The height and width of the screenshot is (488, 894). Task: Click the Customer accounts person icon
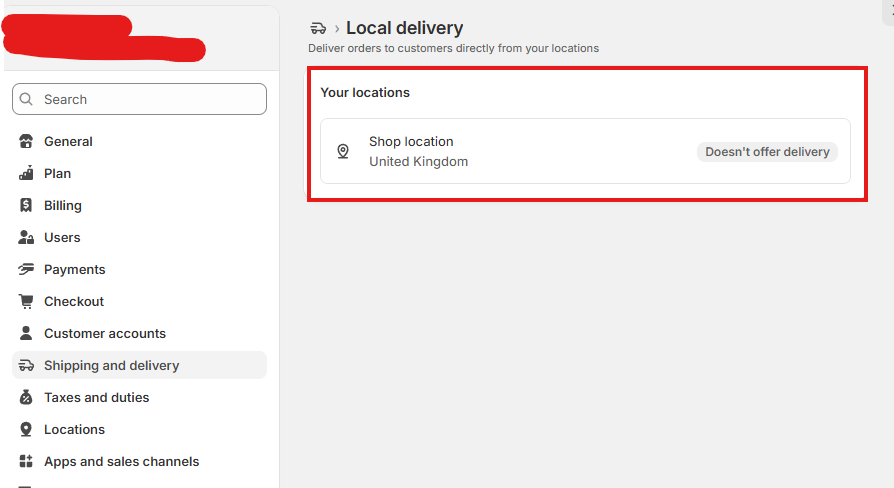(x=26, y=333)
